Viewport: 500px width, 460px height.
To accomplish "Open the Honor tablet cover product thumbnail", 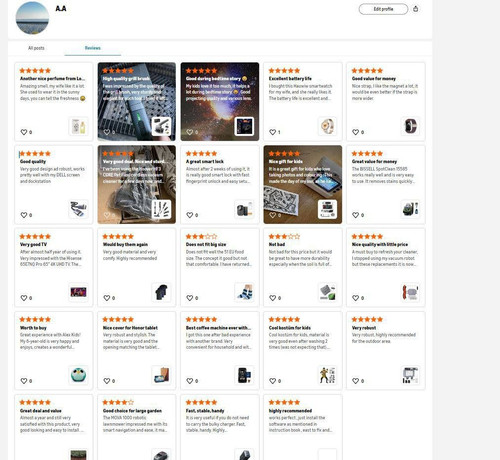I will click(x=161, y=375).
